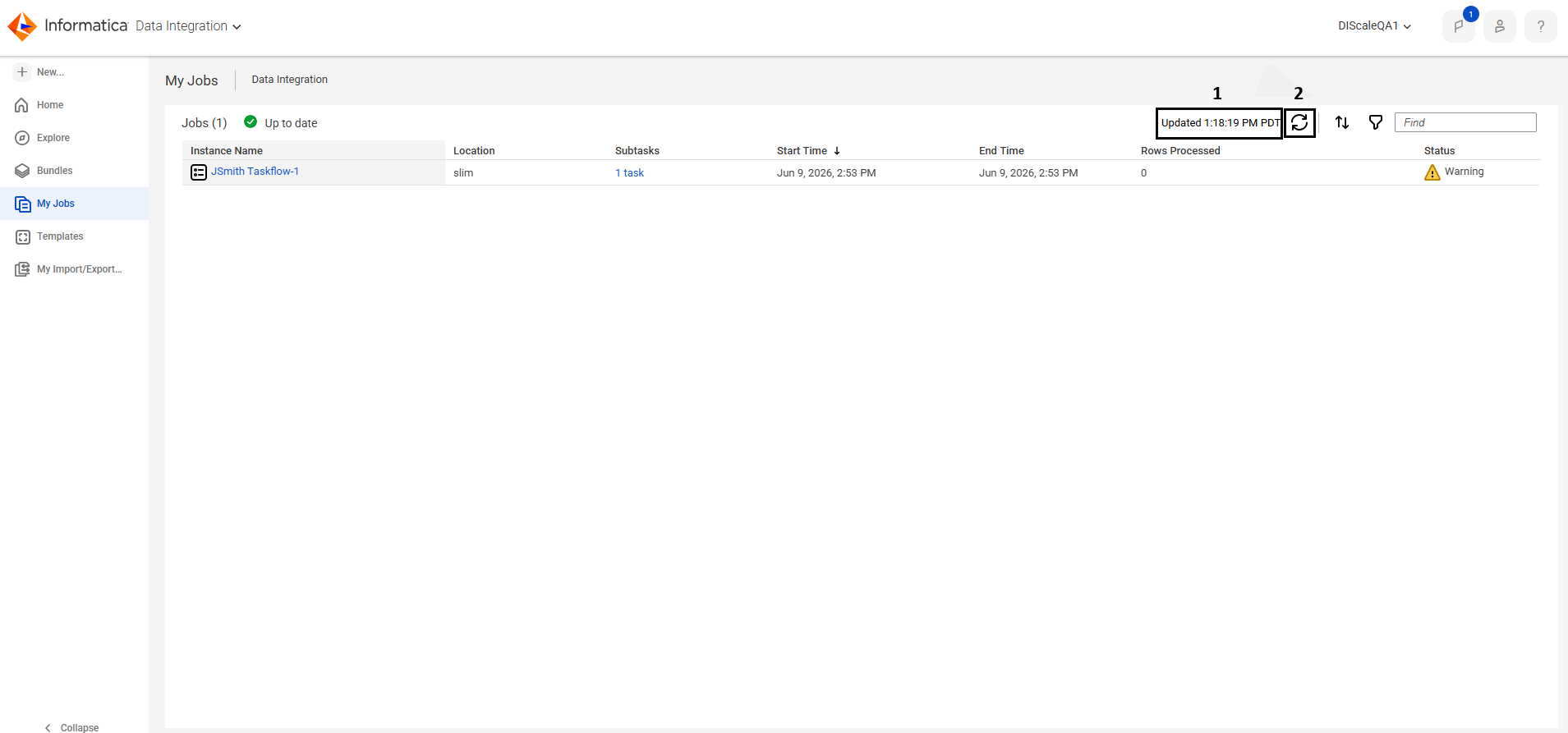The height and width of the screenshot is (733, 1568).
Task: Click the Data Integration breadcrumb label
Action: 289,80
